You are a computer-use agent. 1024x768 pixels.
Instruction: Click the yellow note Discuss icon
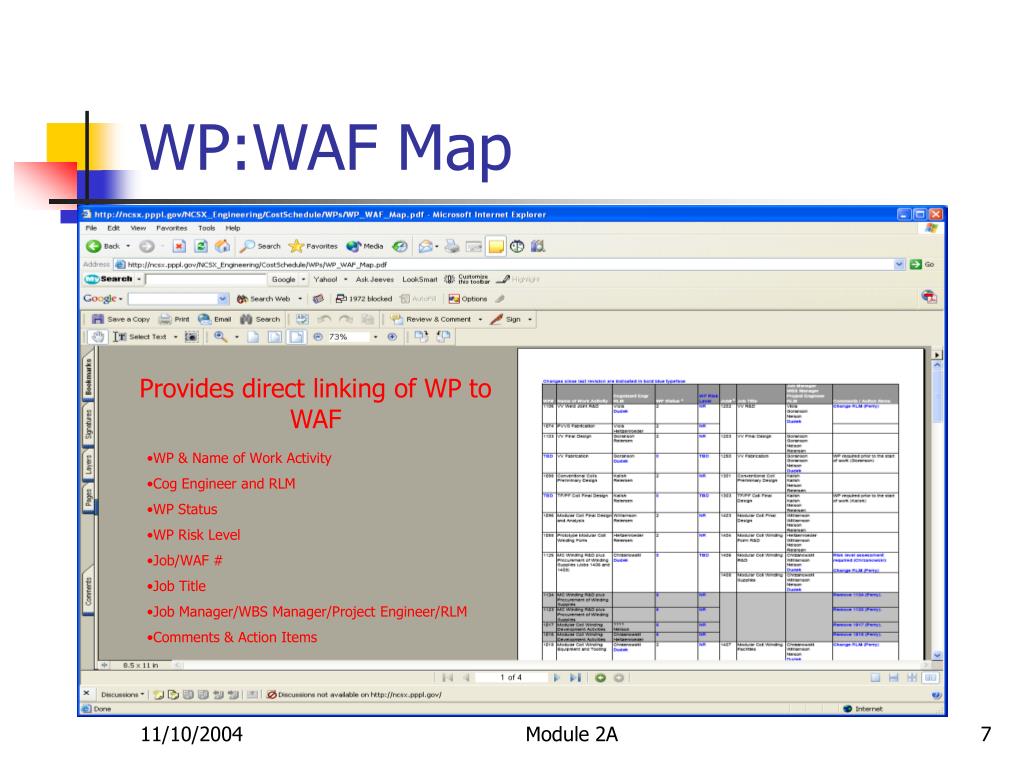[496, 246]
